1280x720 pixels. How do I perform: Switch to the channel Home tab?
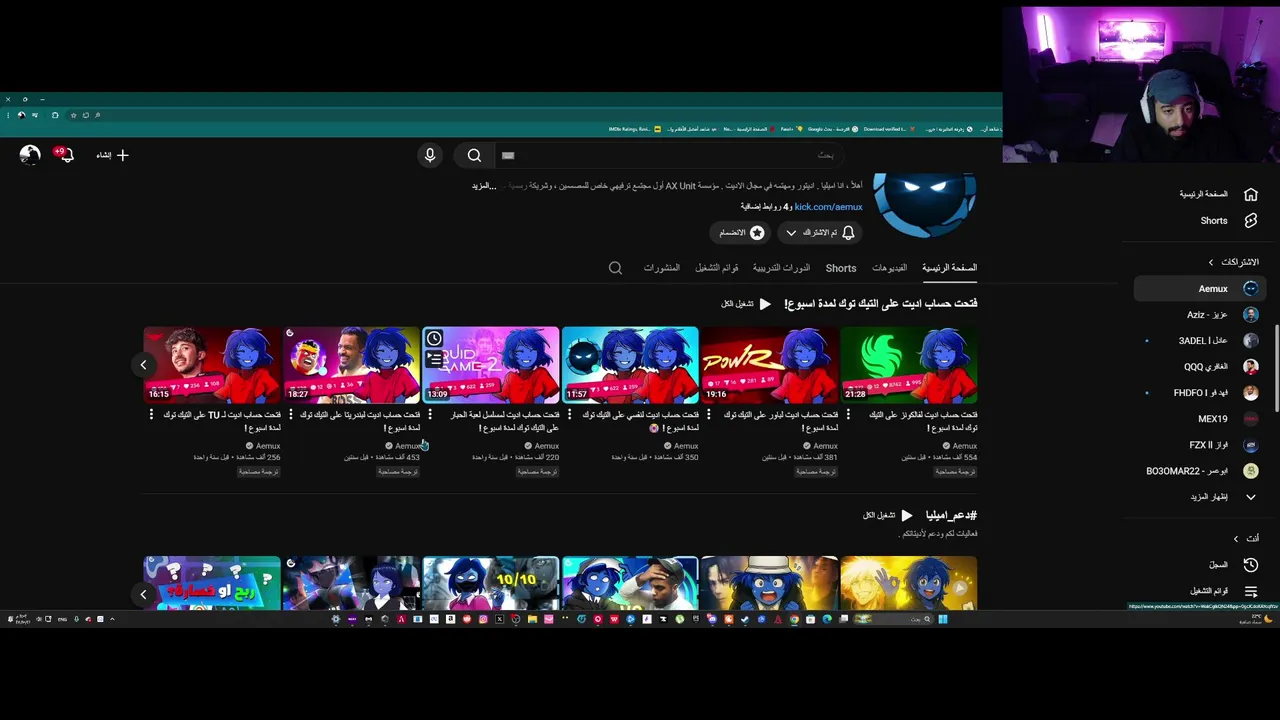click(x=949, y=268)
